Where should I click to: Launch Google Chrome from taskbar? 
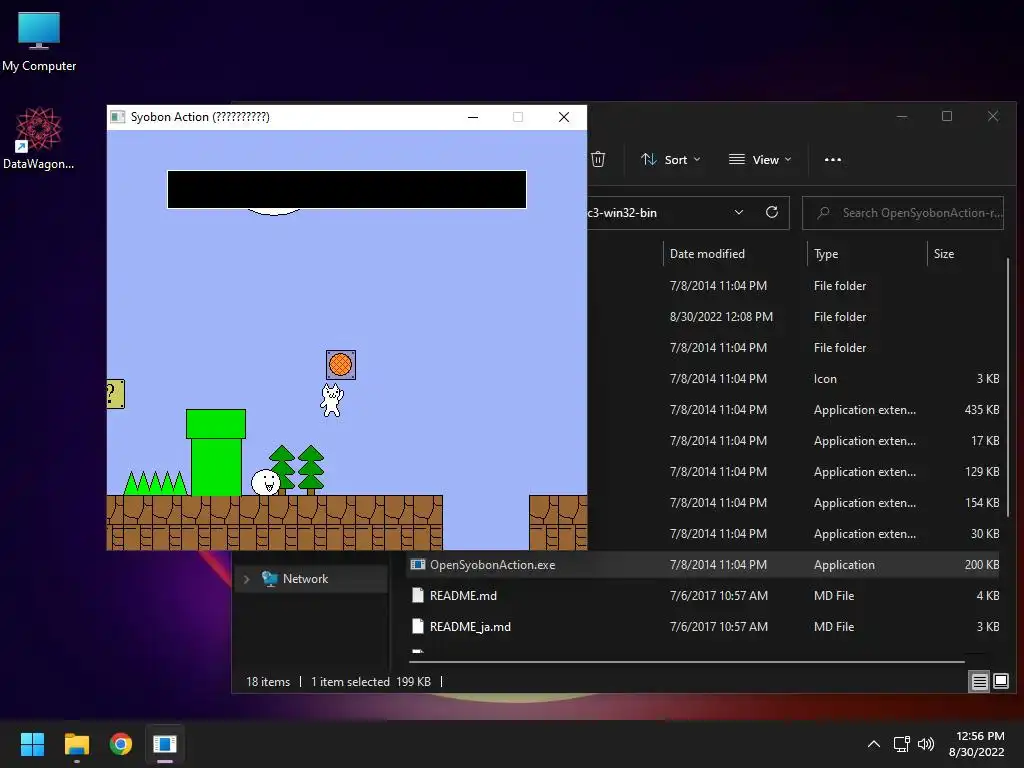pos(121,744)
